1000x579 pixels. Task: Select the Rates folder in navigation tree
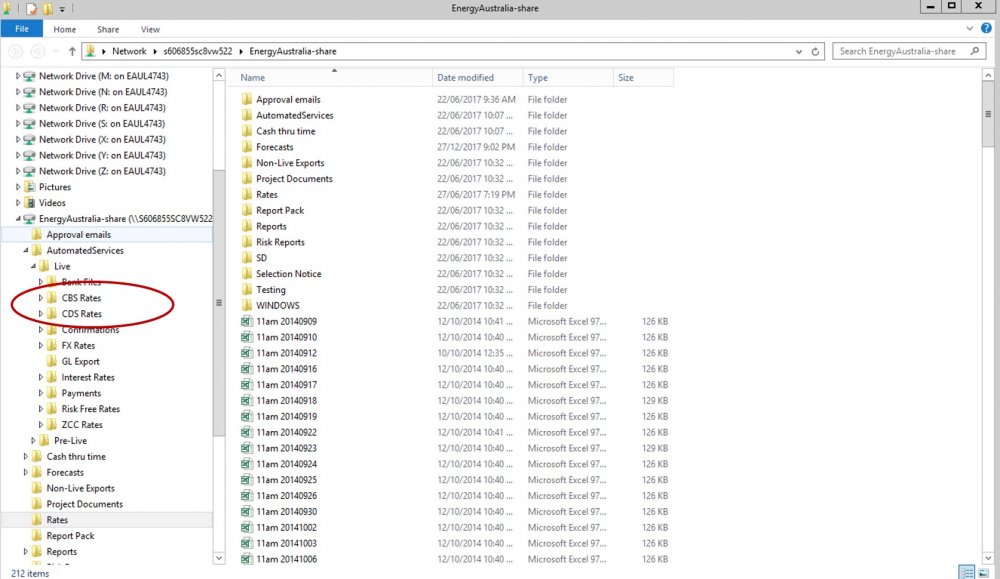click(x=57, y=520)
